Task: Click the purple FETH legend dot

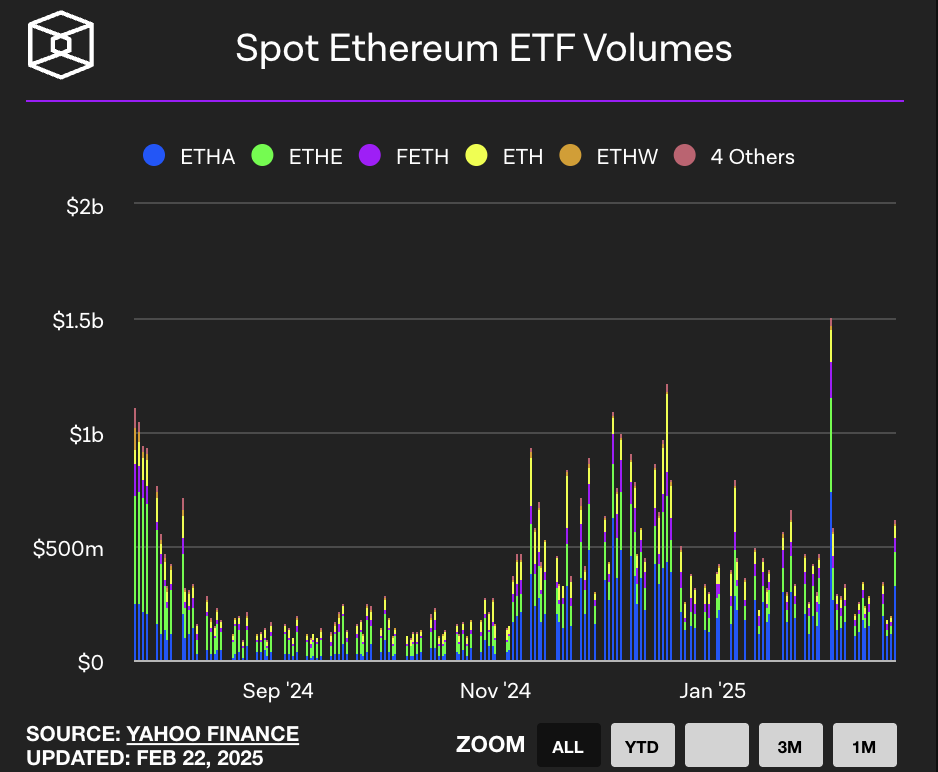Action: click(x=370, y=156)
